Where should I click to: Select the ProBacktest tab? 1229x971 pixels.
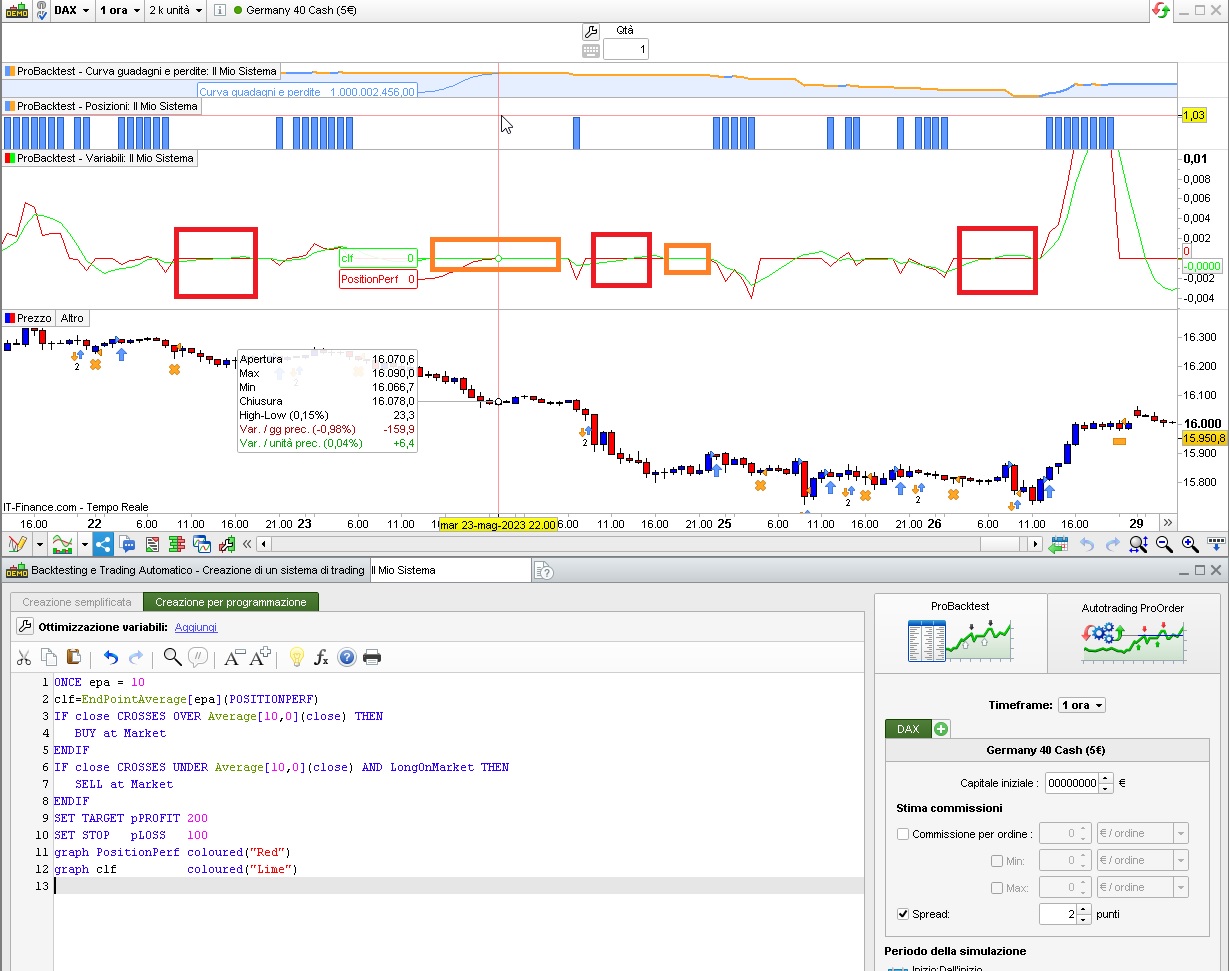[961, 634]
